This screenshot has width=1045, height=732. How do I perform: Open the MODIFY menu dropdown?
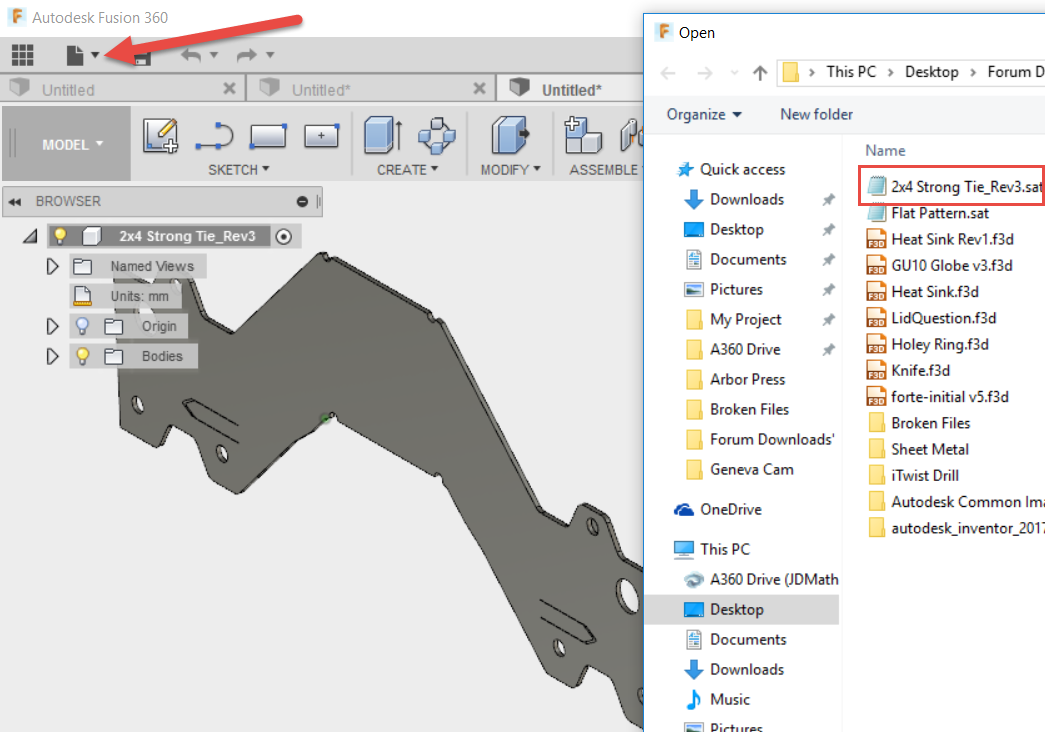click(x=511, y=169)
